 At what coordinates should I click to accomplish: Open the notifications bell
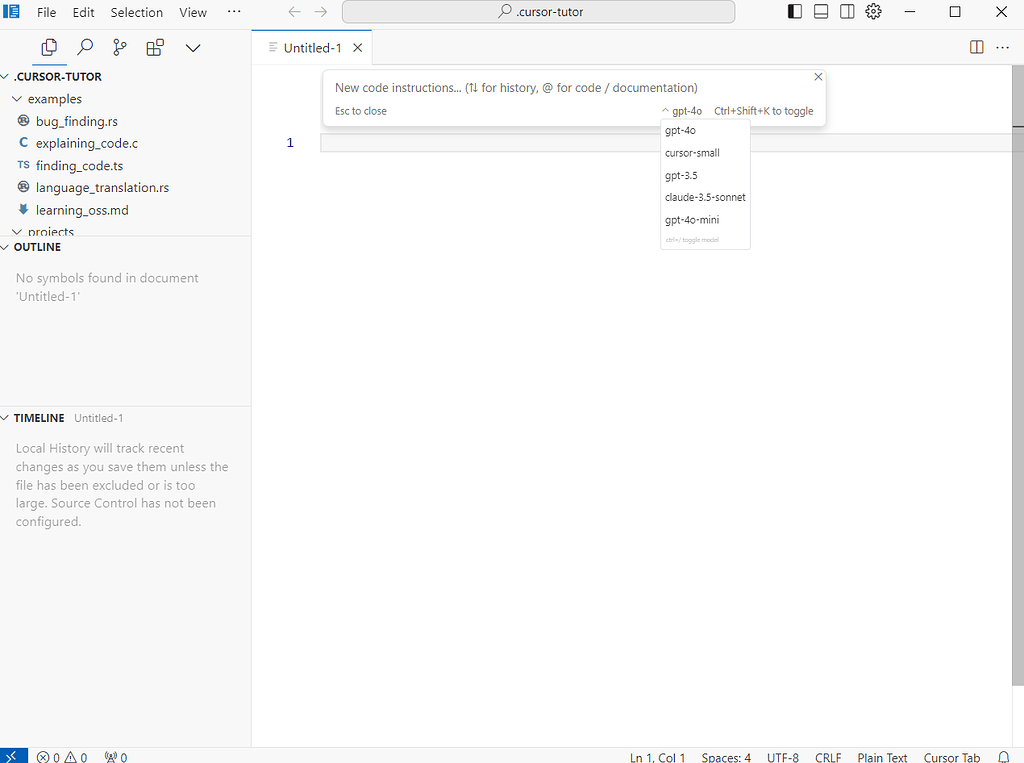[x=1004, y=757]
